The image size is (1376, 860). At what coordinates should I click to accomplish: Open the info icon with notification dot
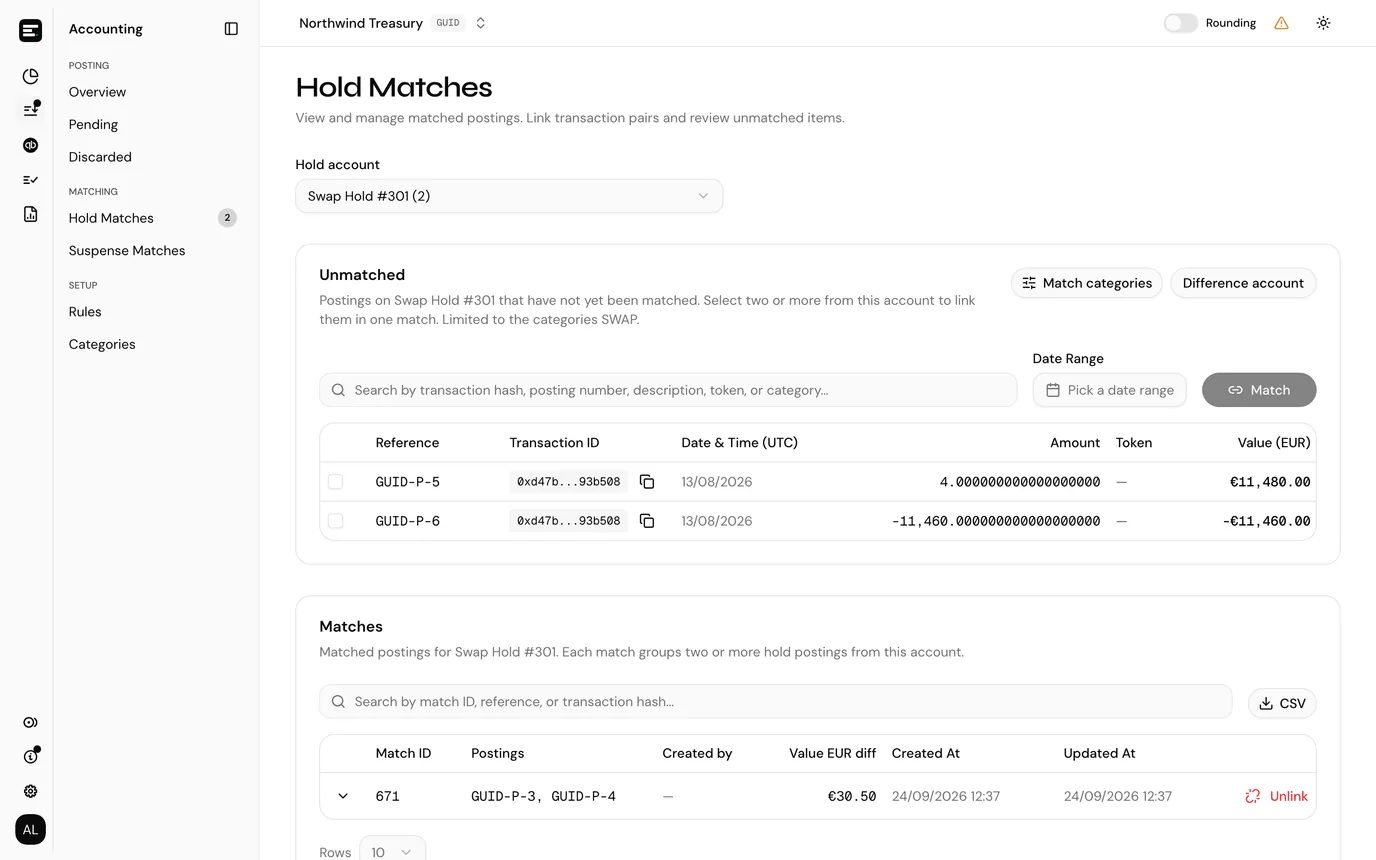[x=30, y=757]
